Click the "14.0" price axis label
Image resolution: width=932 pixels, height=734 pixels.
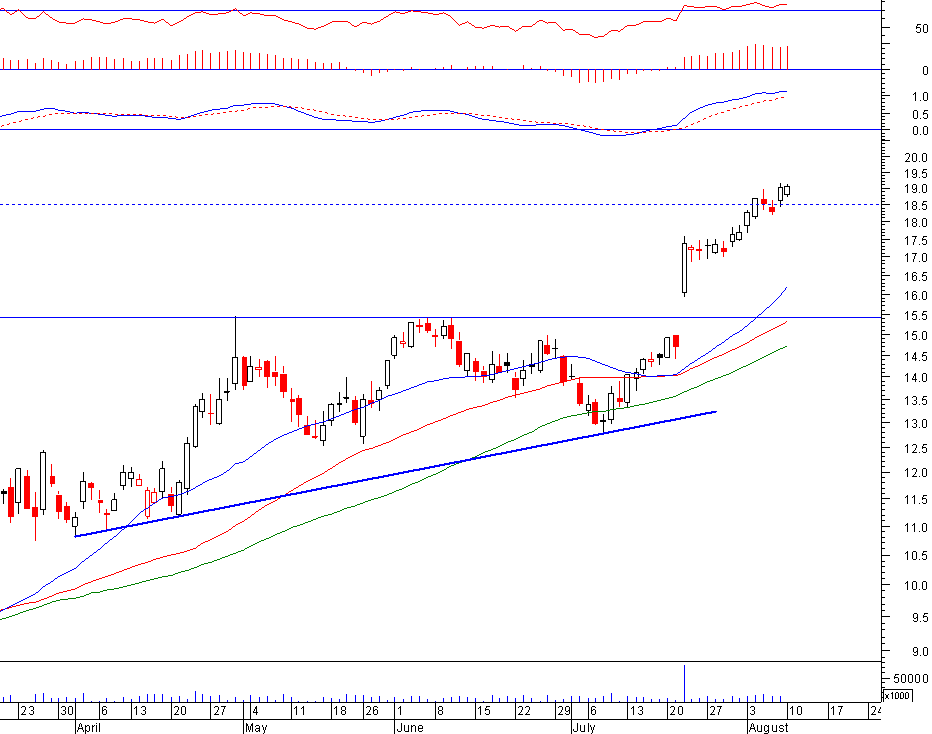(x=915, y=377)
